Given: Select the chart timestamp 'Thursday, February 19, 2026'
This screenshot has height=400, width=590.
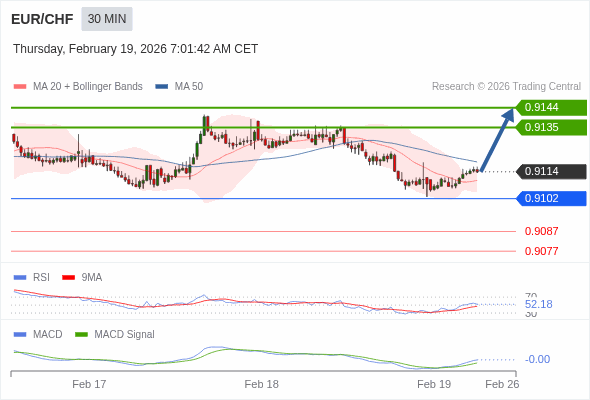Looking at the screenshot, I should click(90, 49).
